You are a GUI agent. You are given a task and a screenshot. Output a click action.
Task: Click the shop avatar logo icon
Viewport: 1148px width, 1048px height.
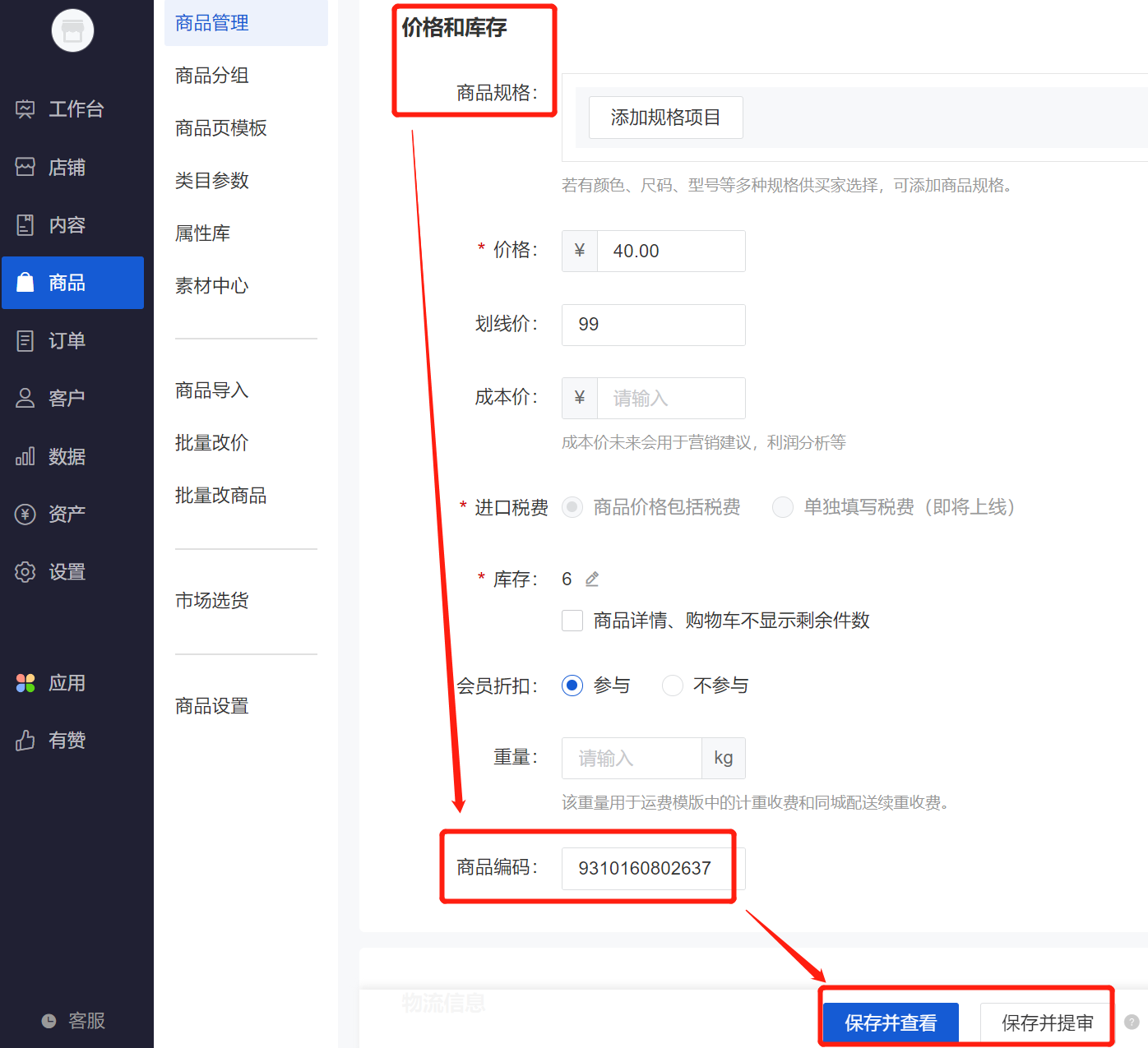[x=72, y=30]
